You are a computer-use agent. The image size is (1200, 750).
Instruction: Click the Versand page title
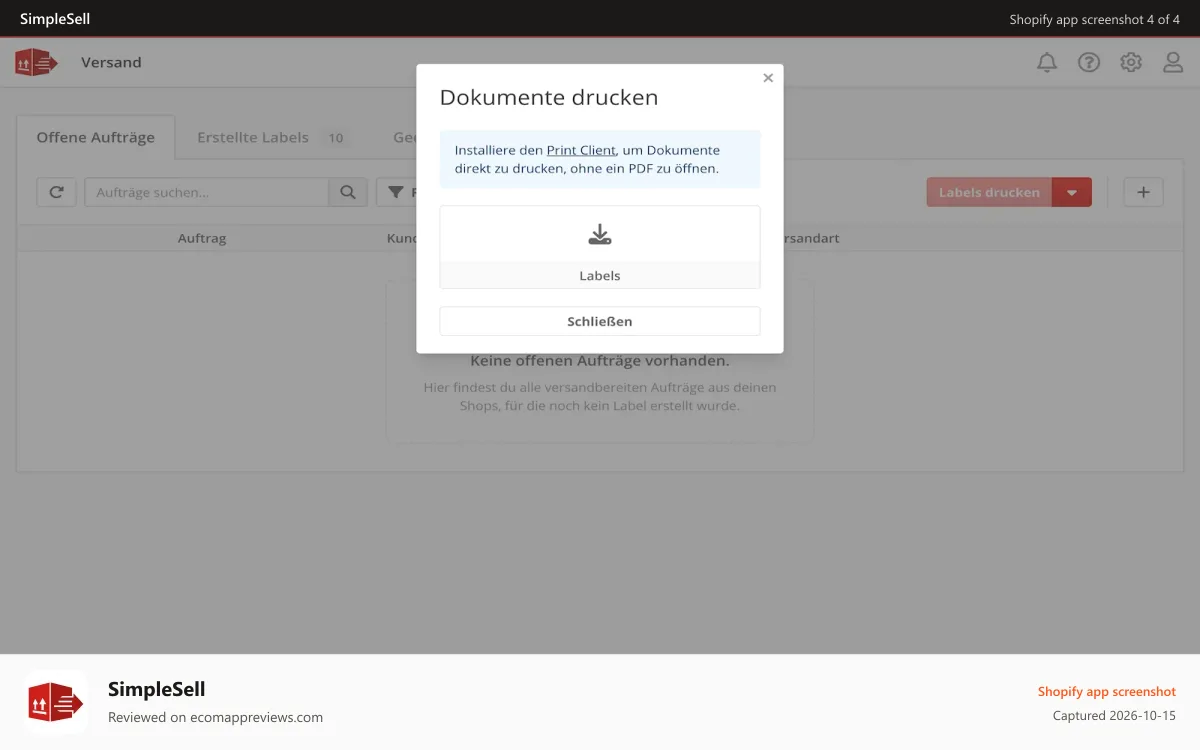tap(111, 62)
